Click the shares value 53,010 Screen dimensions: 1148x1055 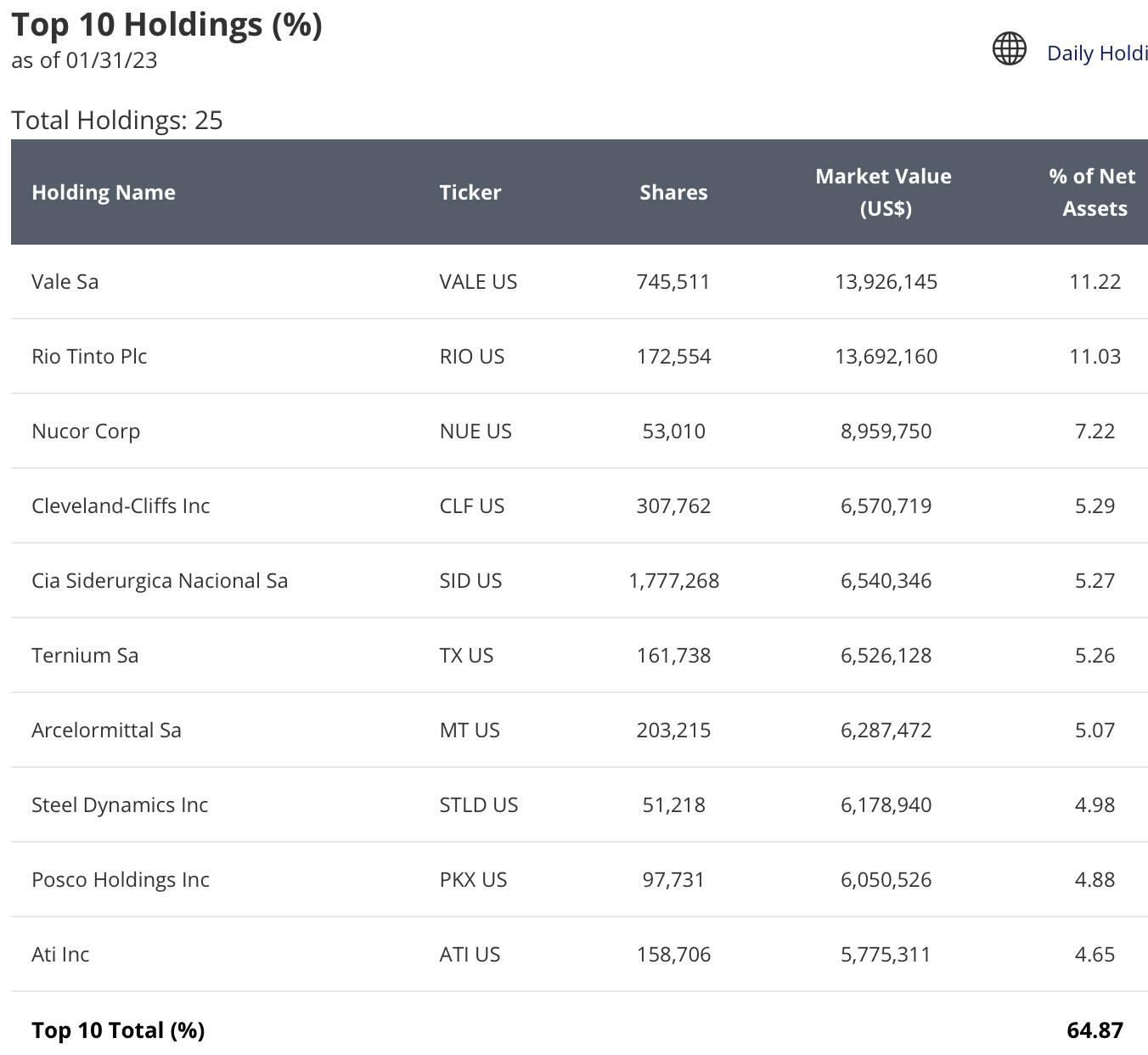tap(673, 431)
